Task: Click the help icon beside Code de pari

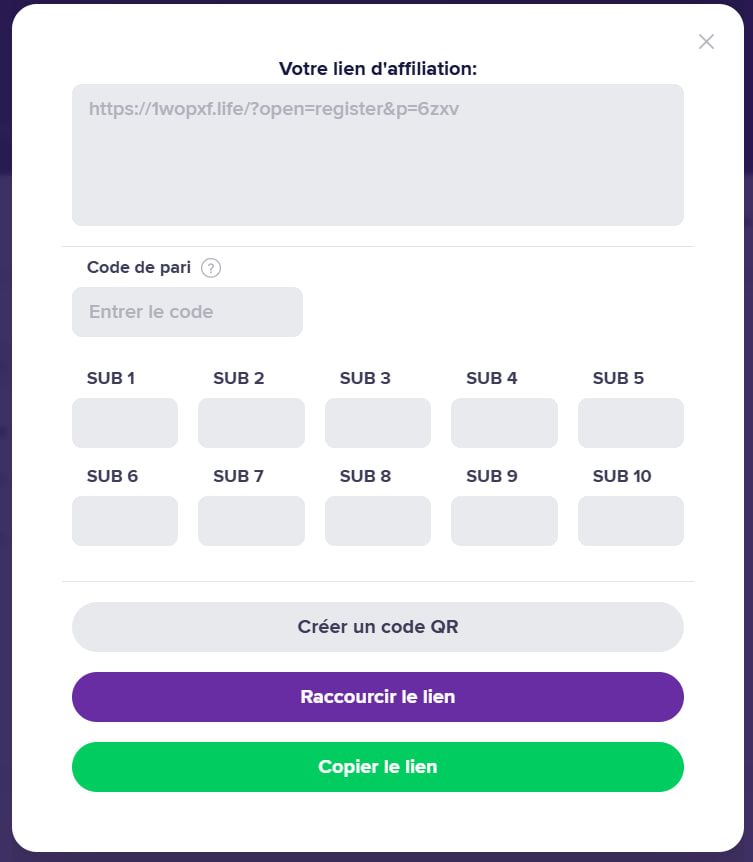Action: 211,268
